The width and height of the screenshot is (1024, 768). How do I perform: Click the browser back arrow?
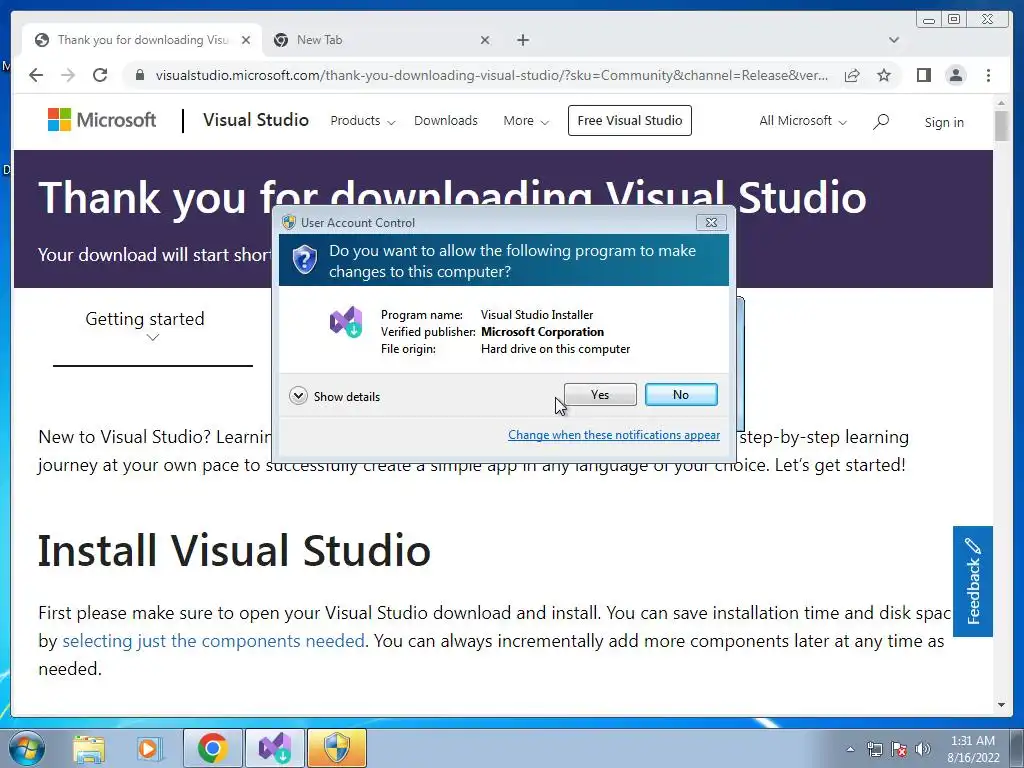coord(36,75)
